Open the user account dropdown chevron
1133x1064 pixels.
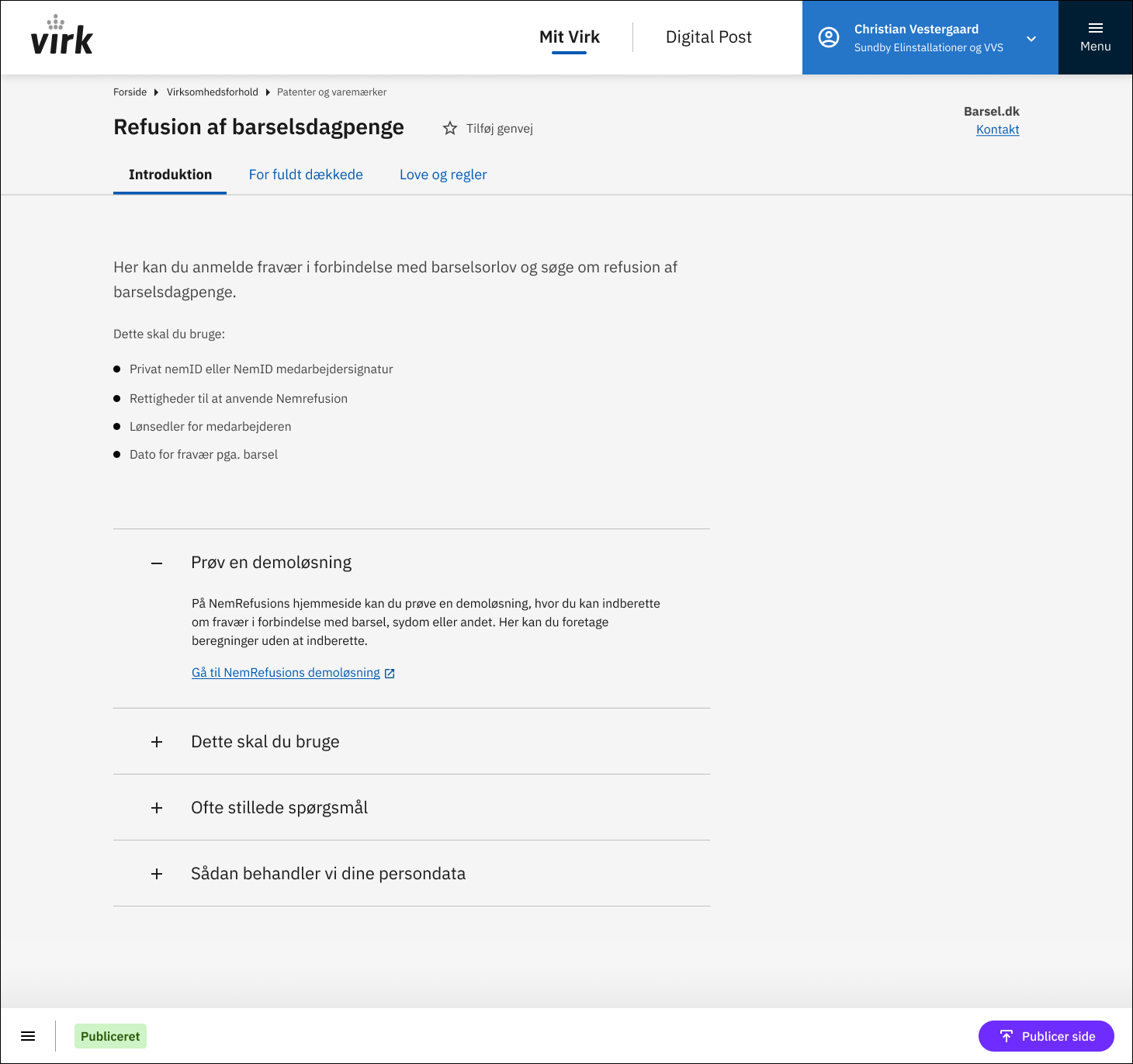tap(1031, 39)
